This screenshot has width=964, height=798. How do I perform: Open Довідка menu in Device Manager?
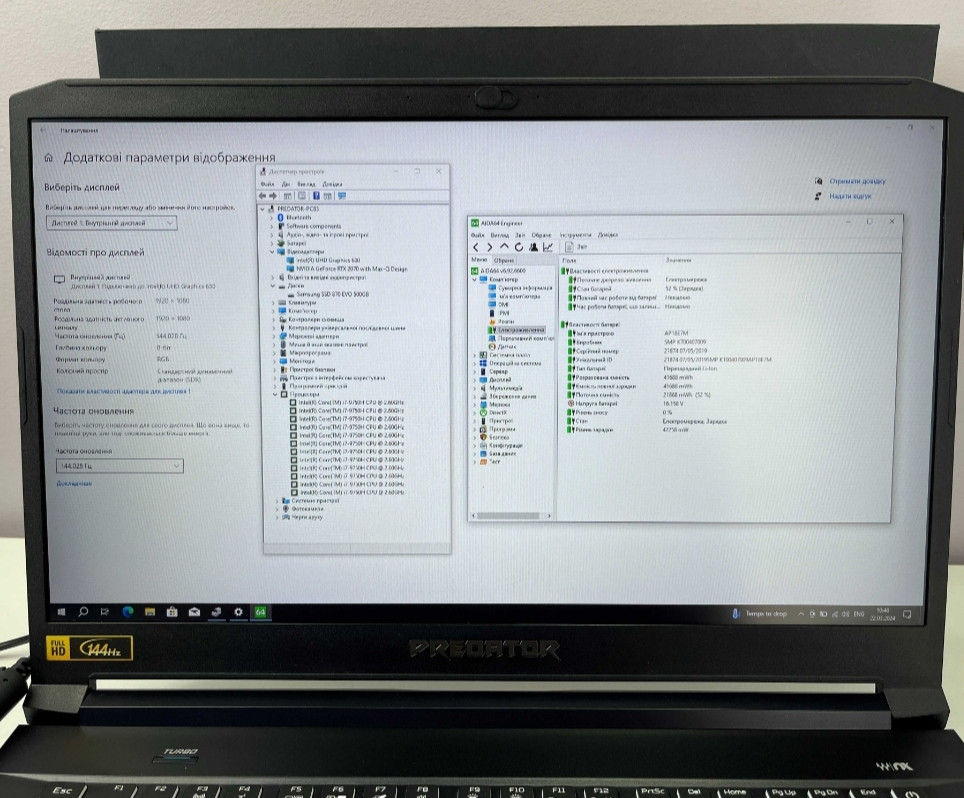pos(332,184)
